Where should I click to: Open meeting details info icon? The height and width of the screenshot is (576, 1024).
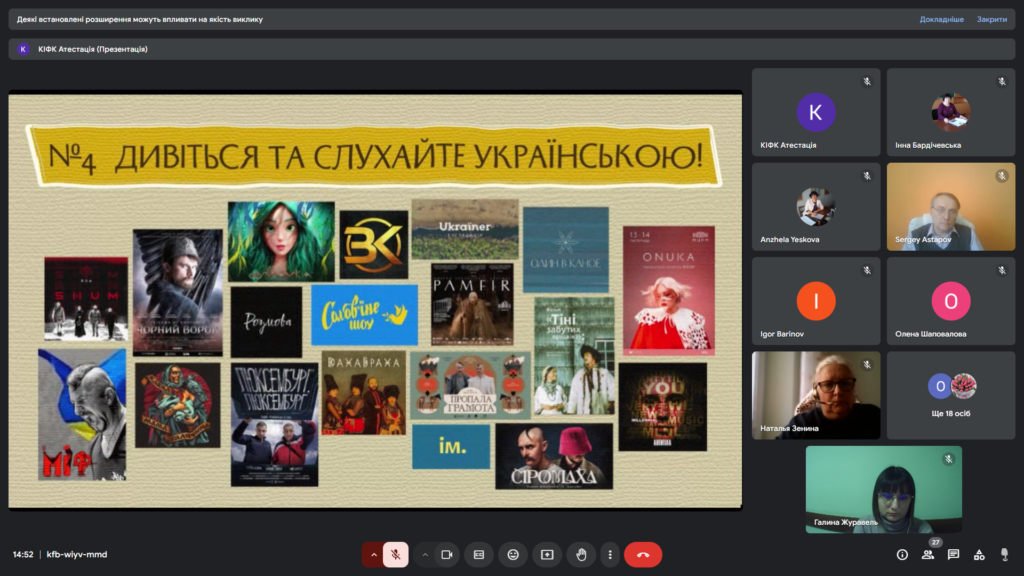(x=903, y=554)
